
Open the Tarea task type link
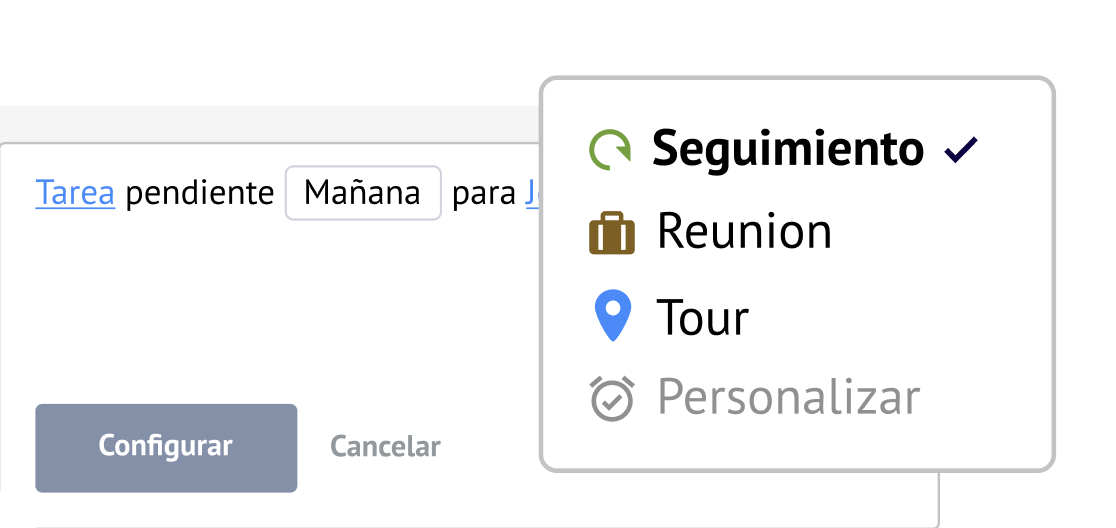point(75,192)
